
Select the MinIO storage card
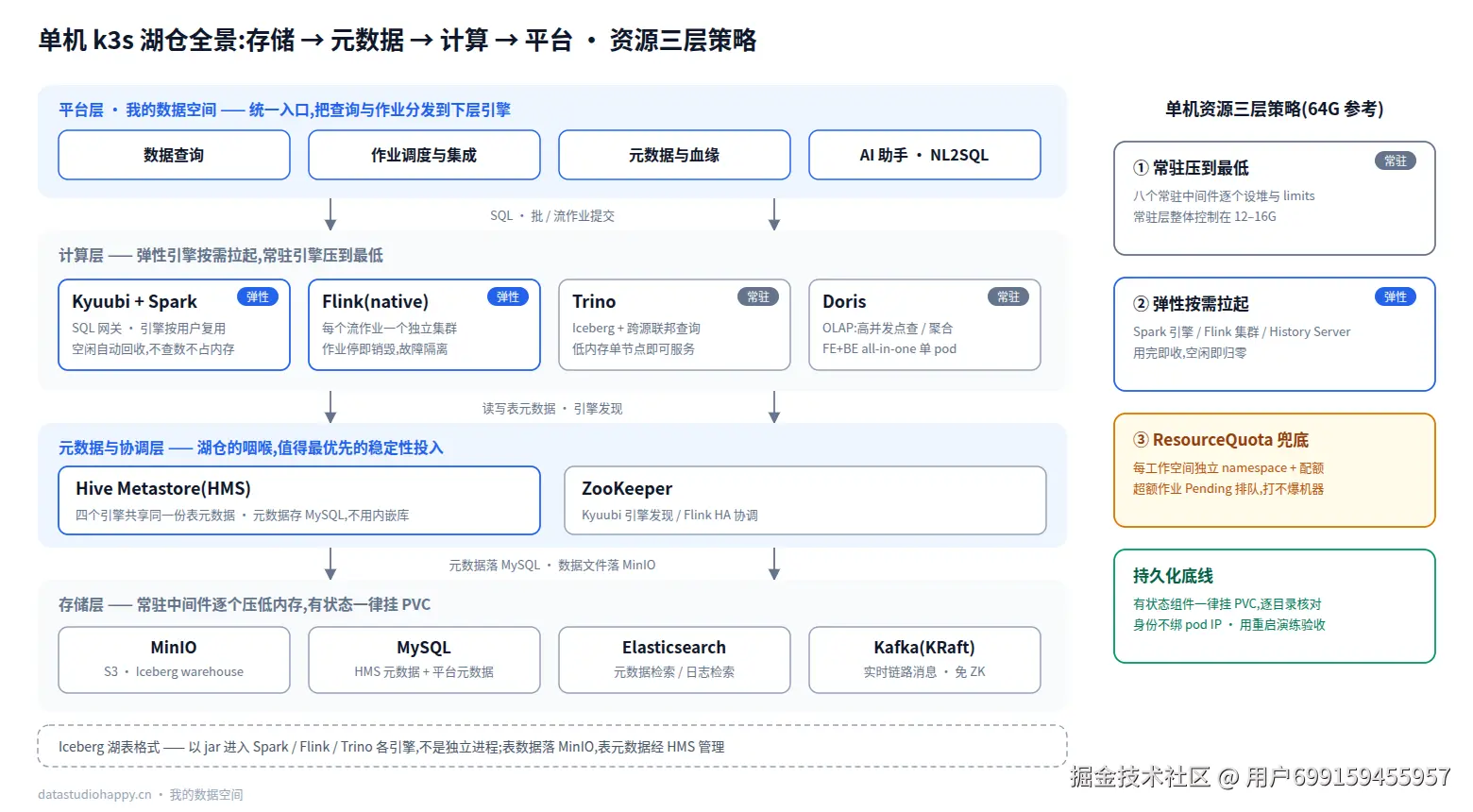click(174, 660)
